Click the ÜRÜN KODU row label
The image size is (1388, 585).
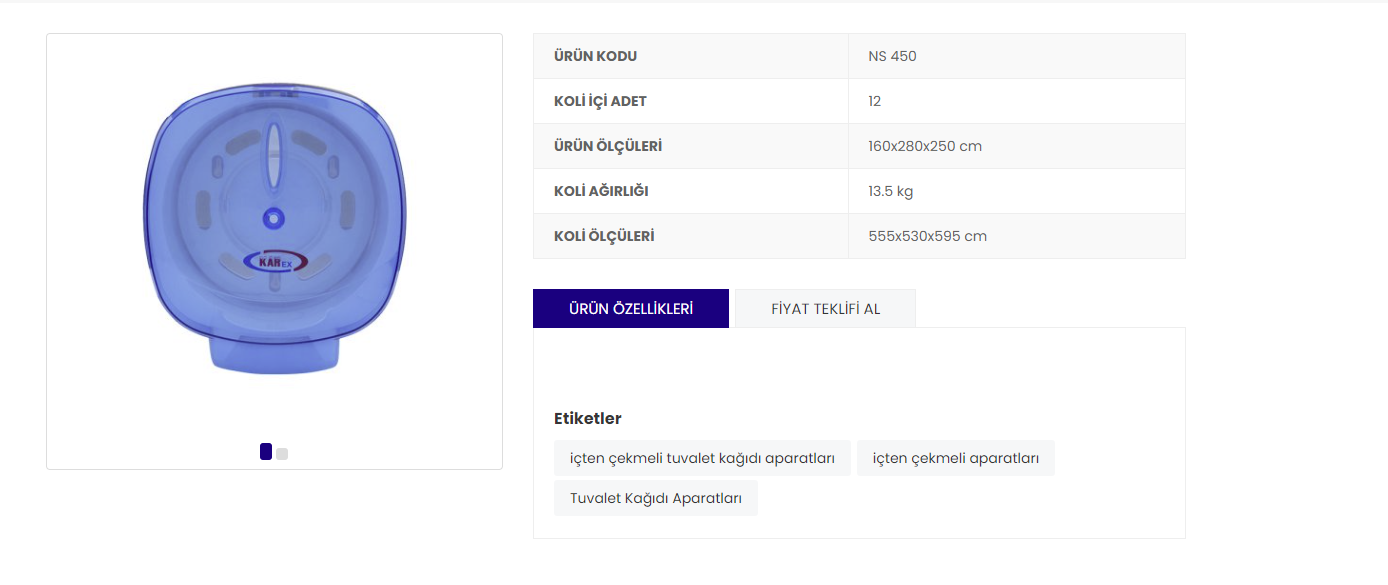[595, 56]
